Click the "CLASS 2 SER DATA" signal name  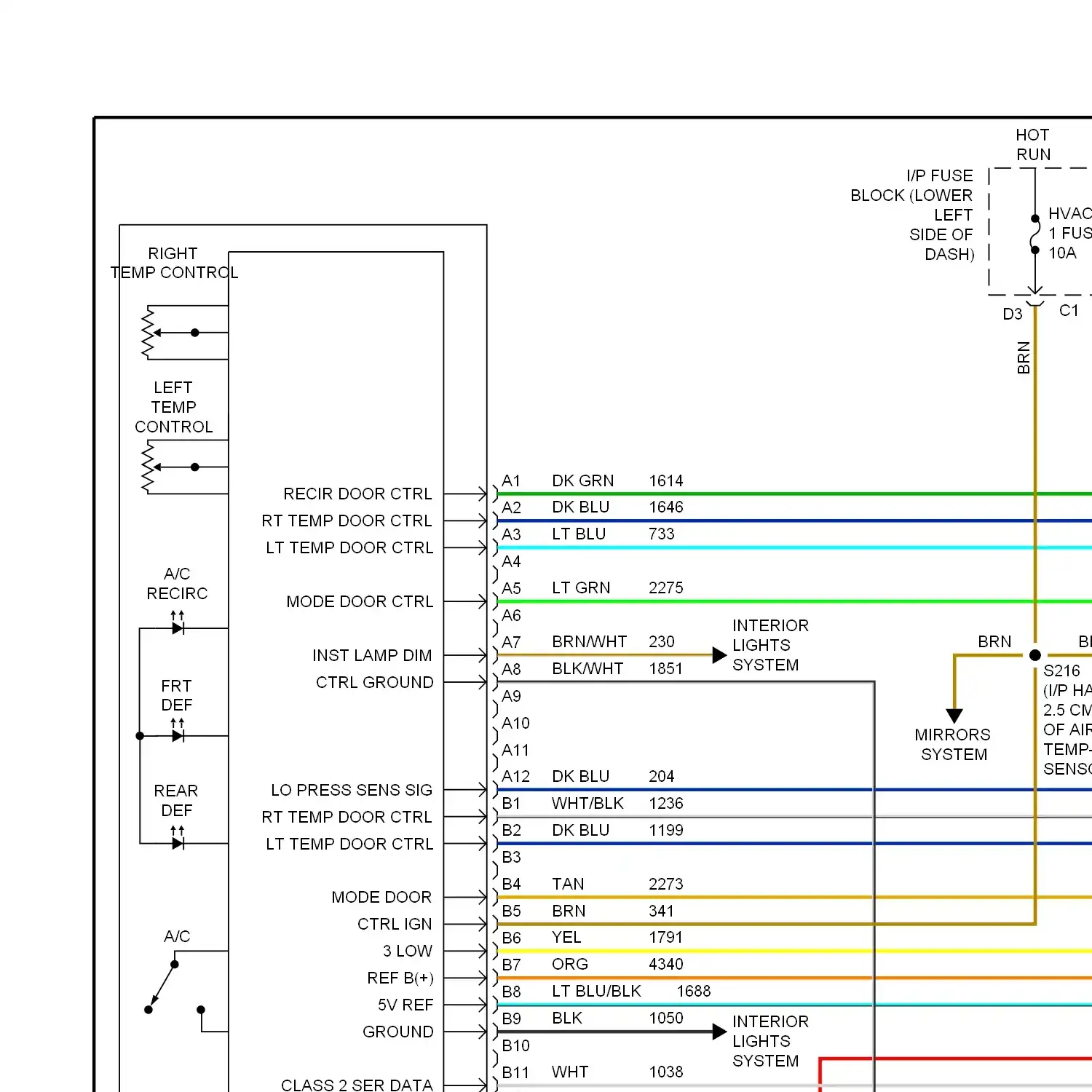pos(357,1085)
